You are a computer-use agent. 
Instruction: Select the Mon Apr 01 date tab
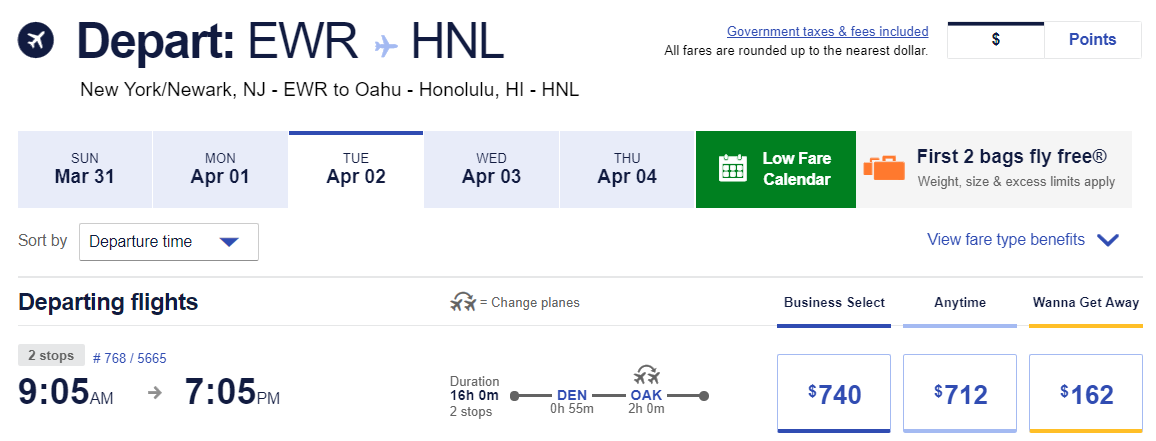point(220,169)
